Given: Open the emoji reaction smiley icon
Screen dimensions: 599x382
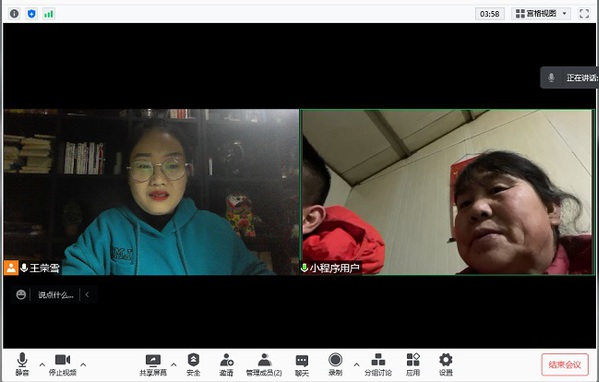Looking at the screenshot, I should pyautogui.click(x=21, y=295).
